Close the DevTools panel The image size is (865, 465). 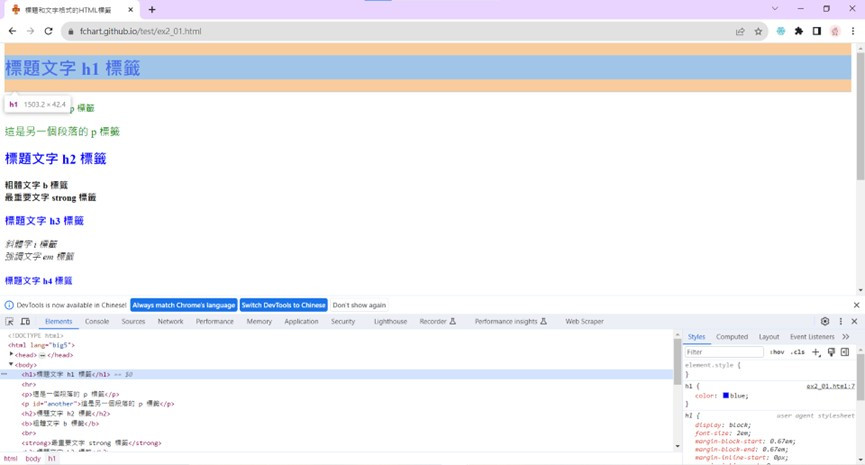[x=855, y=321]
